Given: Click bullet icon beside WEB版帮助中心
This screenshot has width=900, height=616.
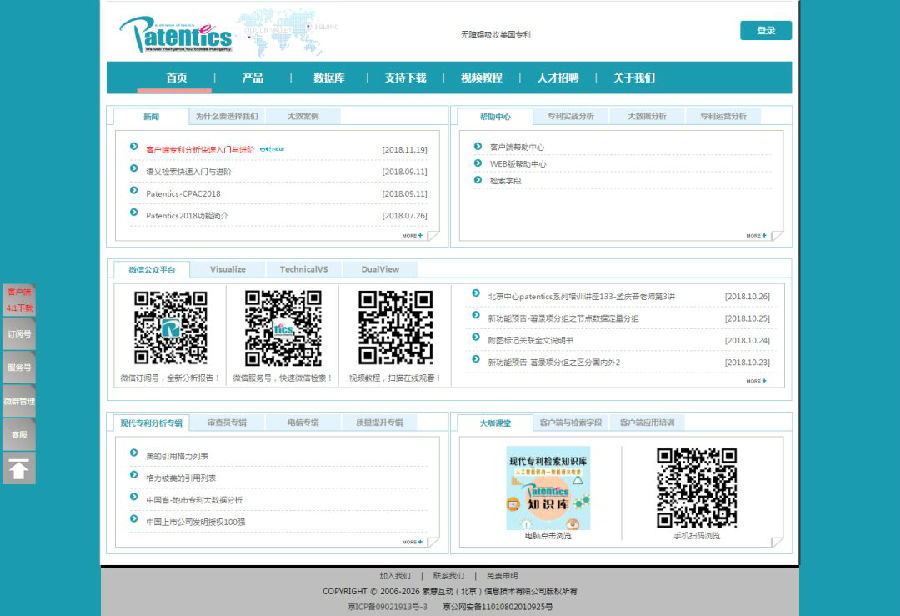Looking at the screenshot, I should click(478, 163).
